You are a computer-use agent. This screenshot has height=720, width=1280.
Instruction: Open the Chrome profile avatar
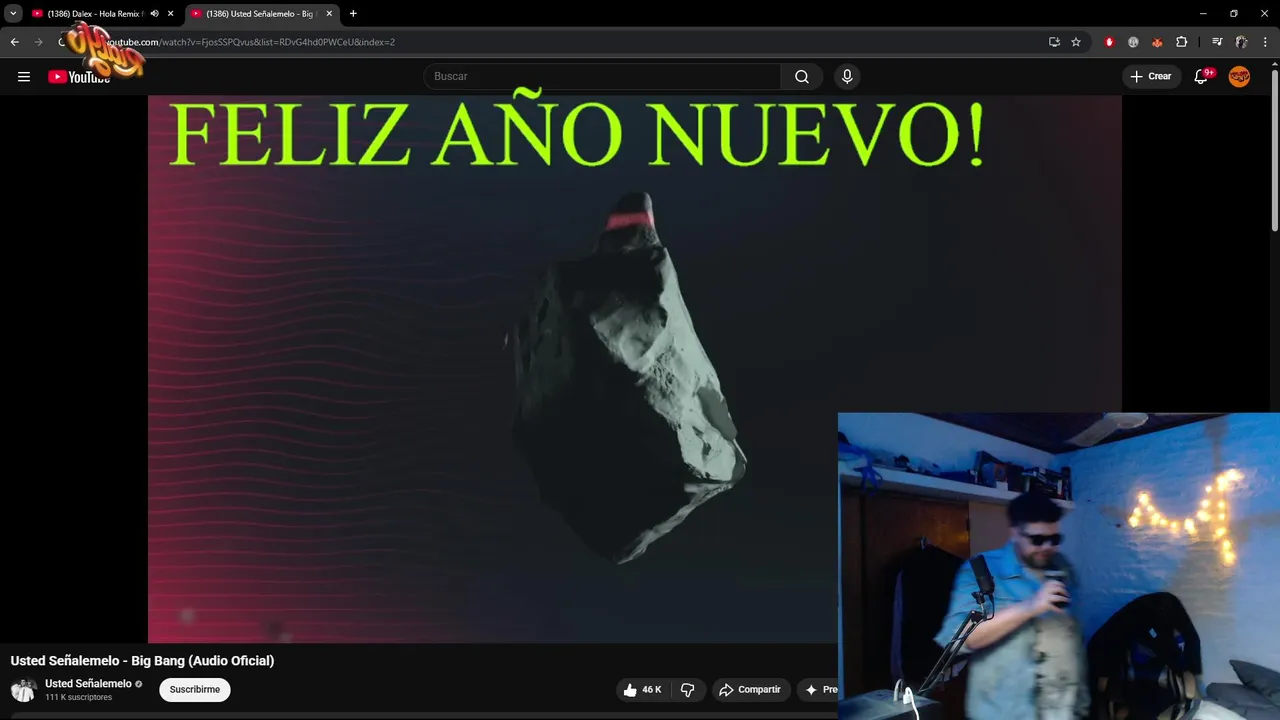[x=1241, y=42]
